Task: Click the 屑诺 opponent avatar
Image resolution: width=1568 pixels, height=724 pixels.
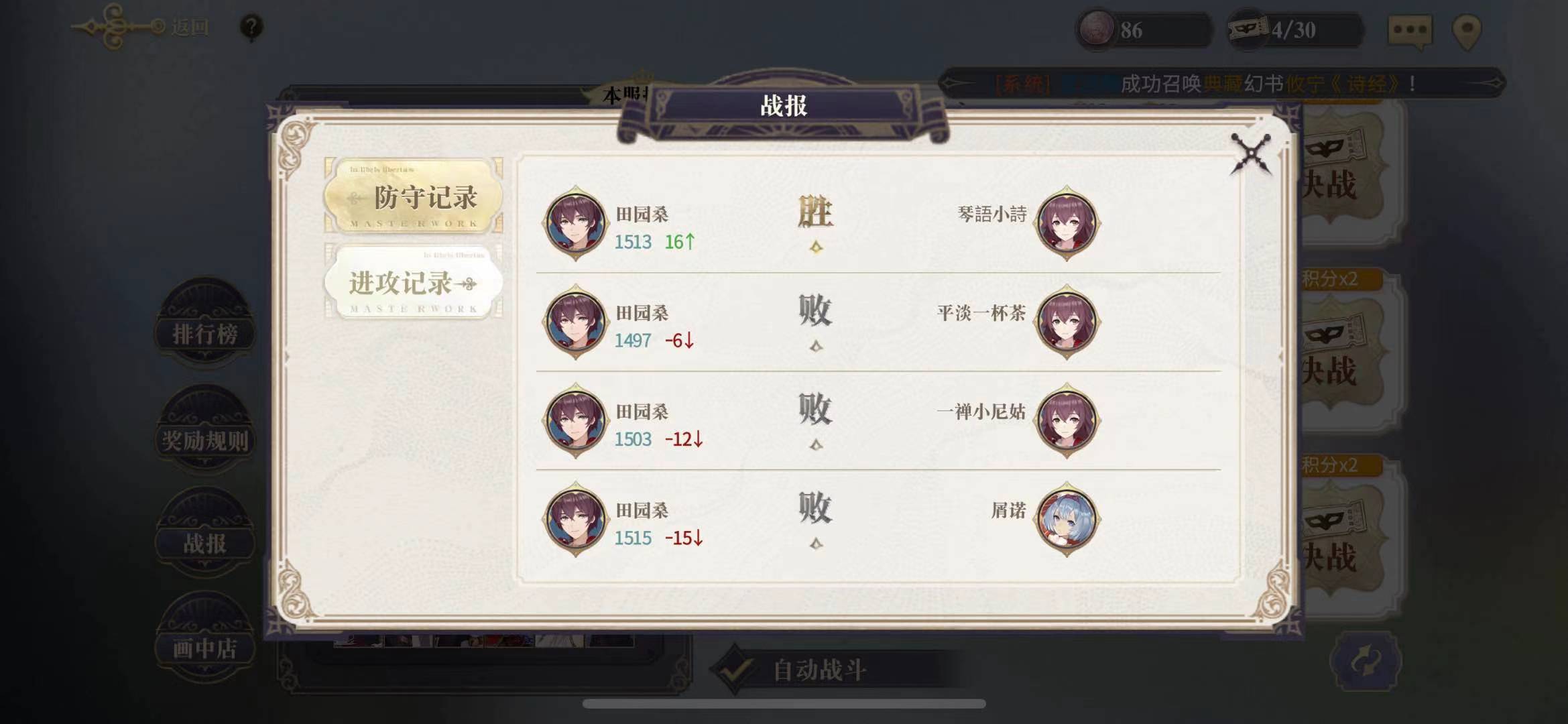Action: pyautogui.click(x=1067, y=519)
